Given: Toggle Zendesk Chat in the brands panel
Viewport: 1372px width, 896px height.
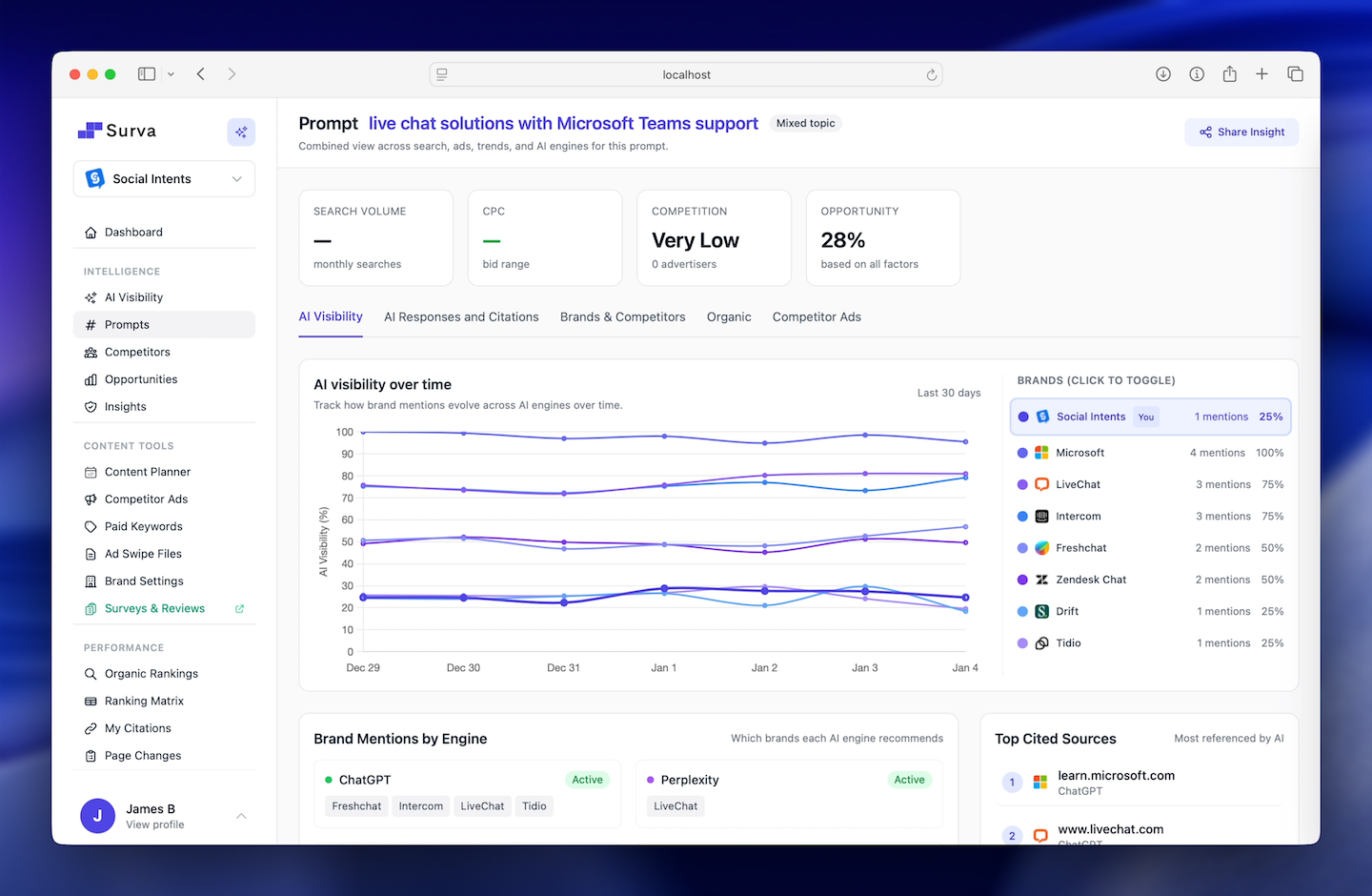Looking at the screenshot, I should [x=1090, y=579].
